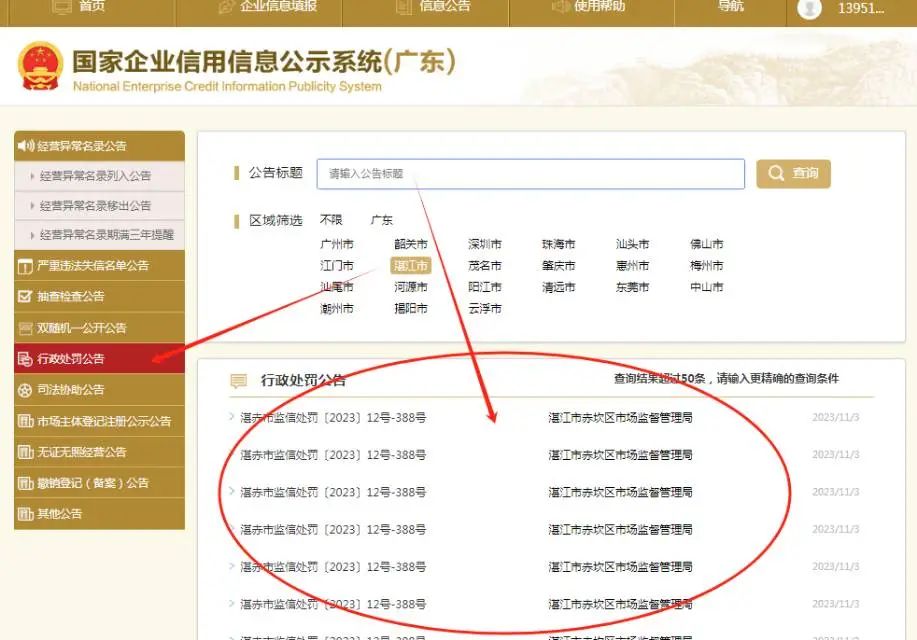Click the speaker icon beside 经营异常名录公告
This screenshot has height=640, width=917.
(x=26, y=146)
